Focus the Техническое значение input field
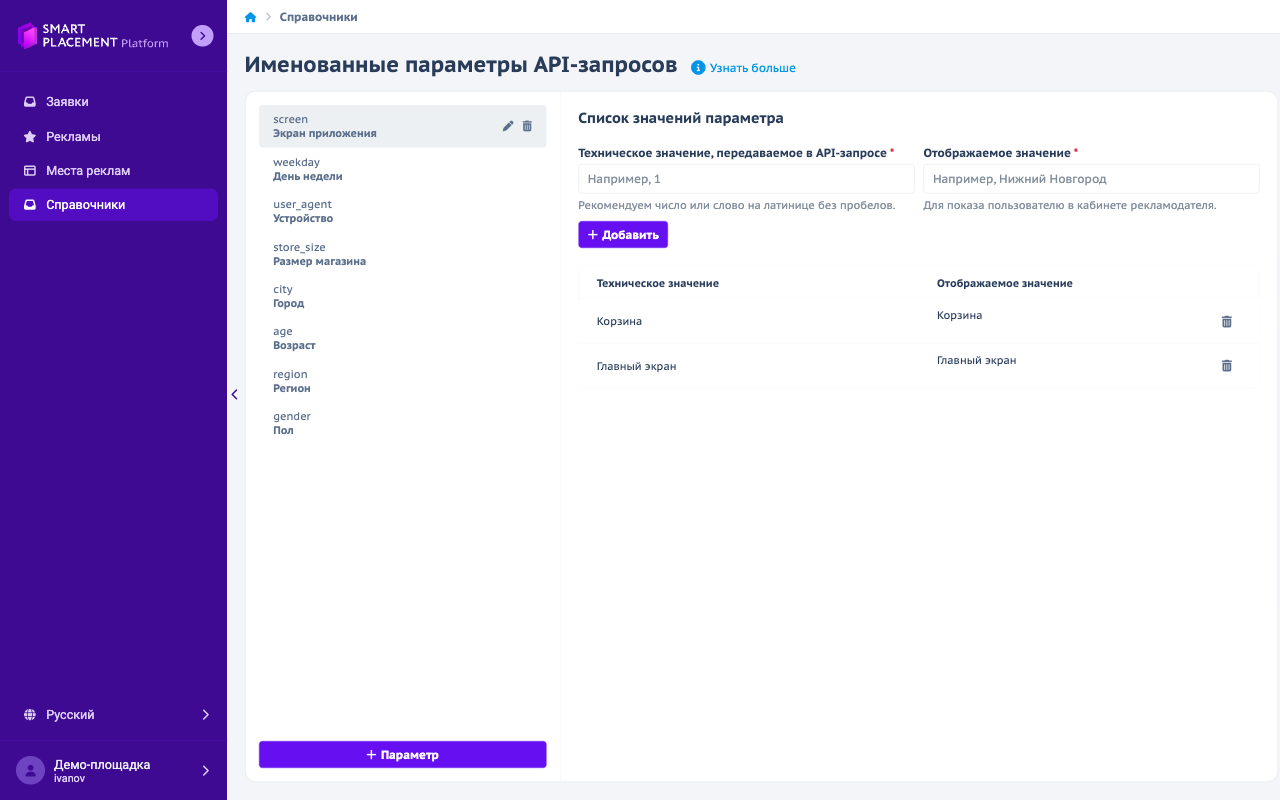The width and height of the screenshot is (1280, 800). [746, 179]
